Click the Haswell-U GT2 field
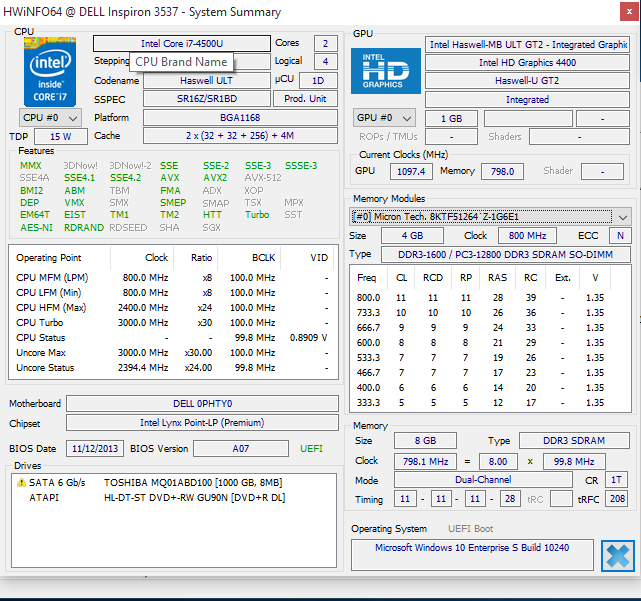This screenshot has width=641, height=601. click(527, 81)
